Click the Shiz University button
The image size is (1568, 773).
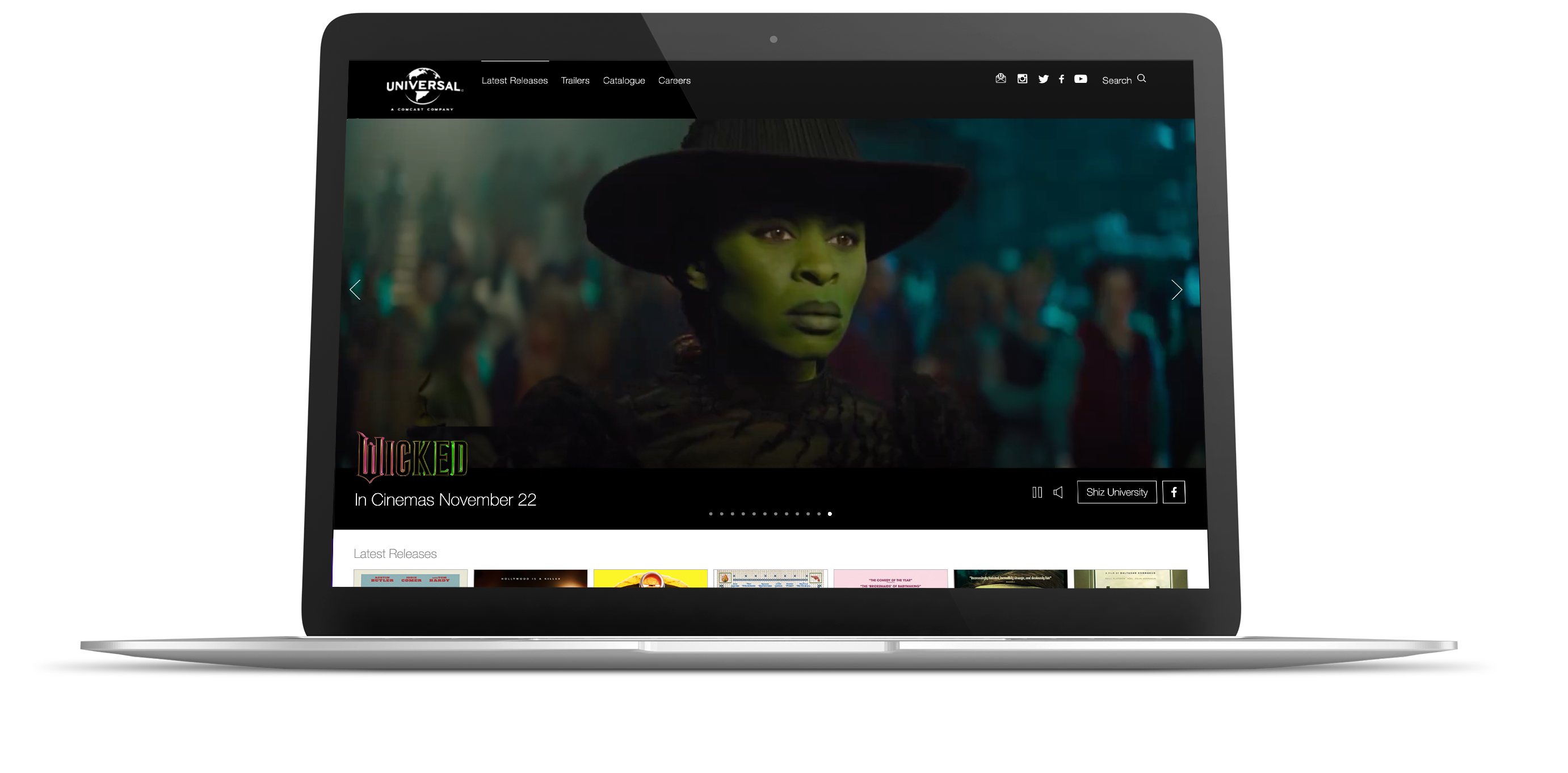coord(1116,493)
